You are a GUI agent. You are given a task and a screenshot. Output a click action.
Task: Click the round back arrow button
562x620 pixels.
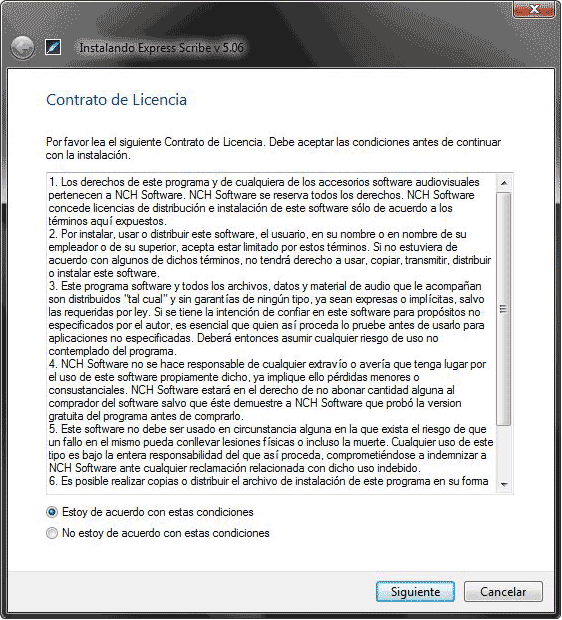[23, 48]
